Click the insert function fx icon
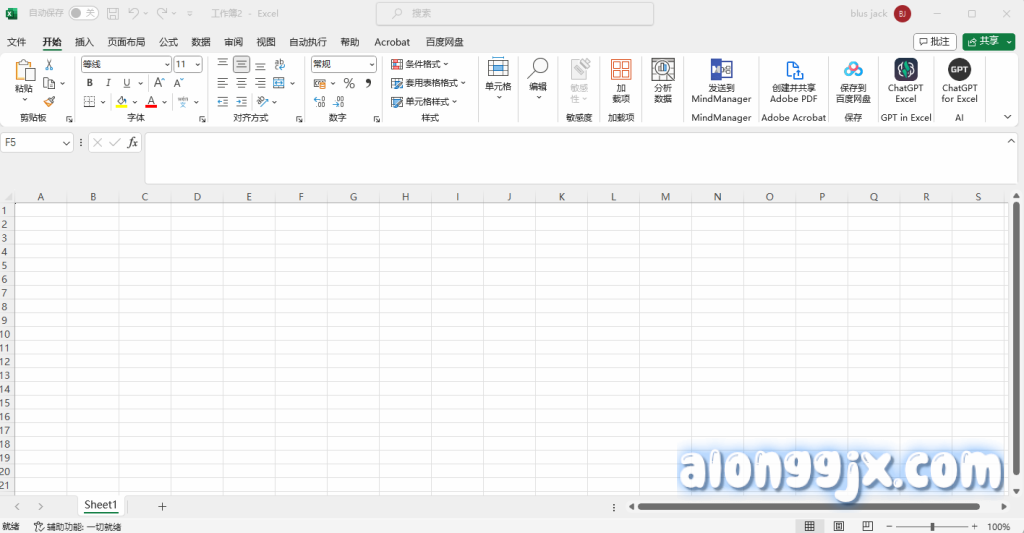1024x533 pixels. 132,143
